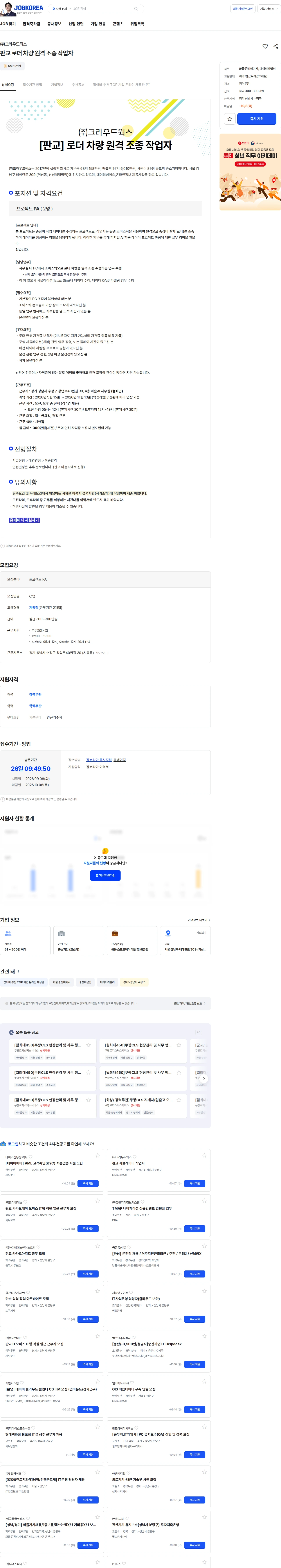Apply instantly to 단순 입력 작업 아르바이트 job
This screenshot has height=1568, width=281.
(x=88, y=1319)
